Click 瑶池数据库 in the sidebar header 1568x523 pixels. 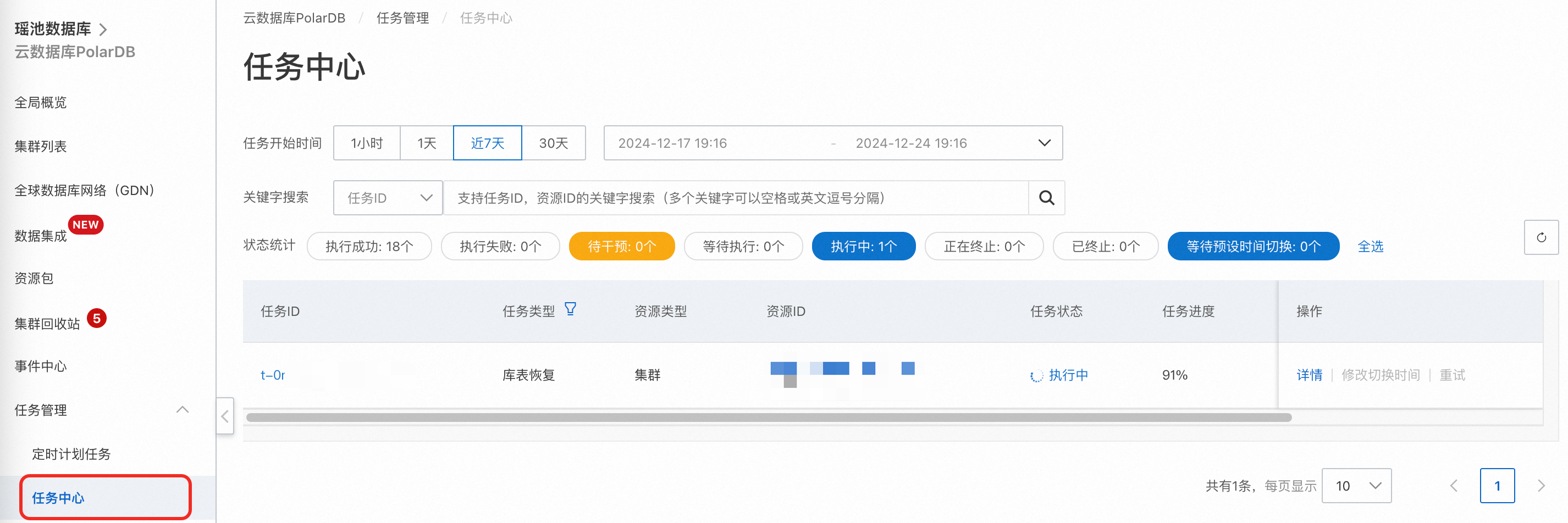53,29
